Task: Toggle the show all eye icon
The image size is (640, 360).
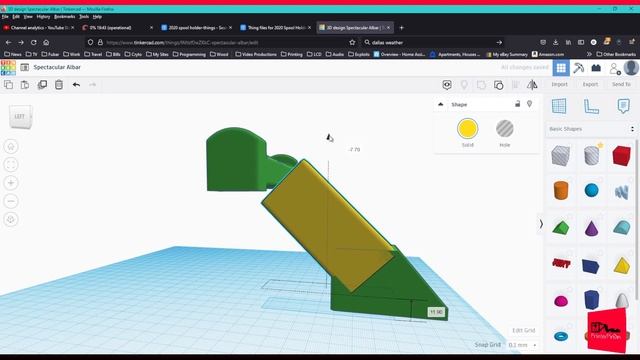Action: pos(447,84)
